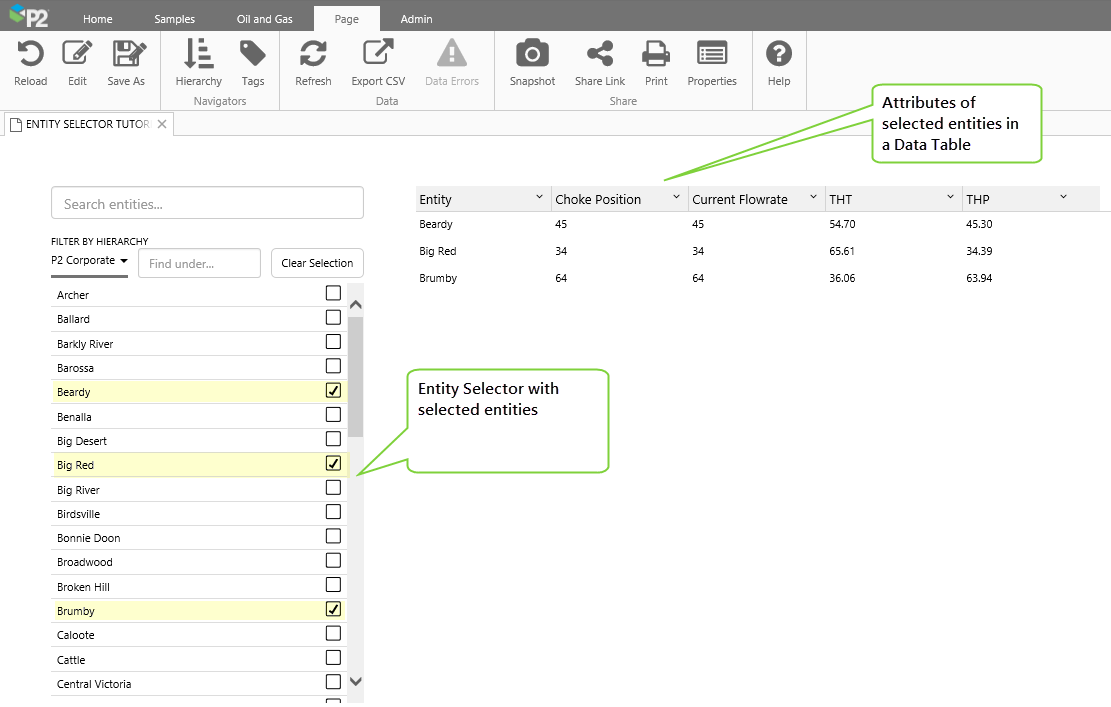Tick the Archer entity checkbox
Screen dimensions: 1111x707
[334, 294]
